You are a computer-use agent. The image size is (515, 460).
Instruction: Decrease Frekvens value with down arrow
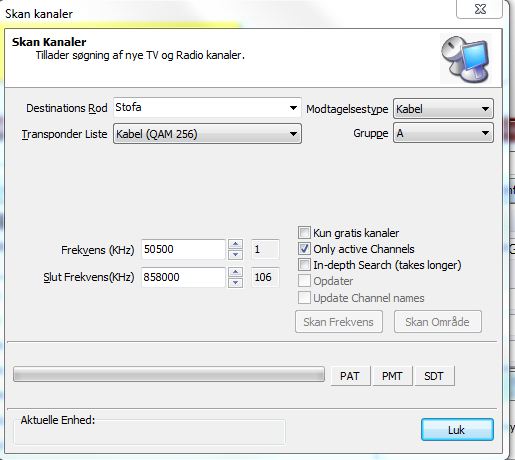[x=235, y=255]
